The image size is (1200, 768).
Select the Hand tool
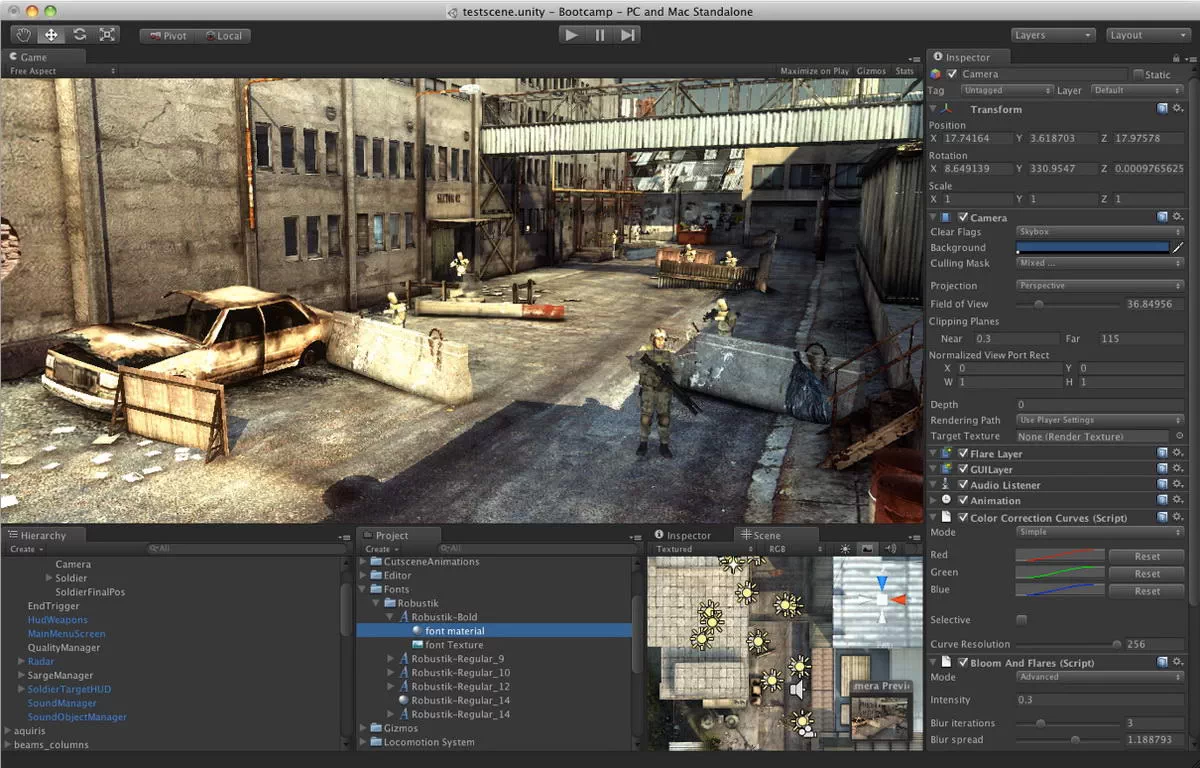(22, 35)
